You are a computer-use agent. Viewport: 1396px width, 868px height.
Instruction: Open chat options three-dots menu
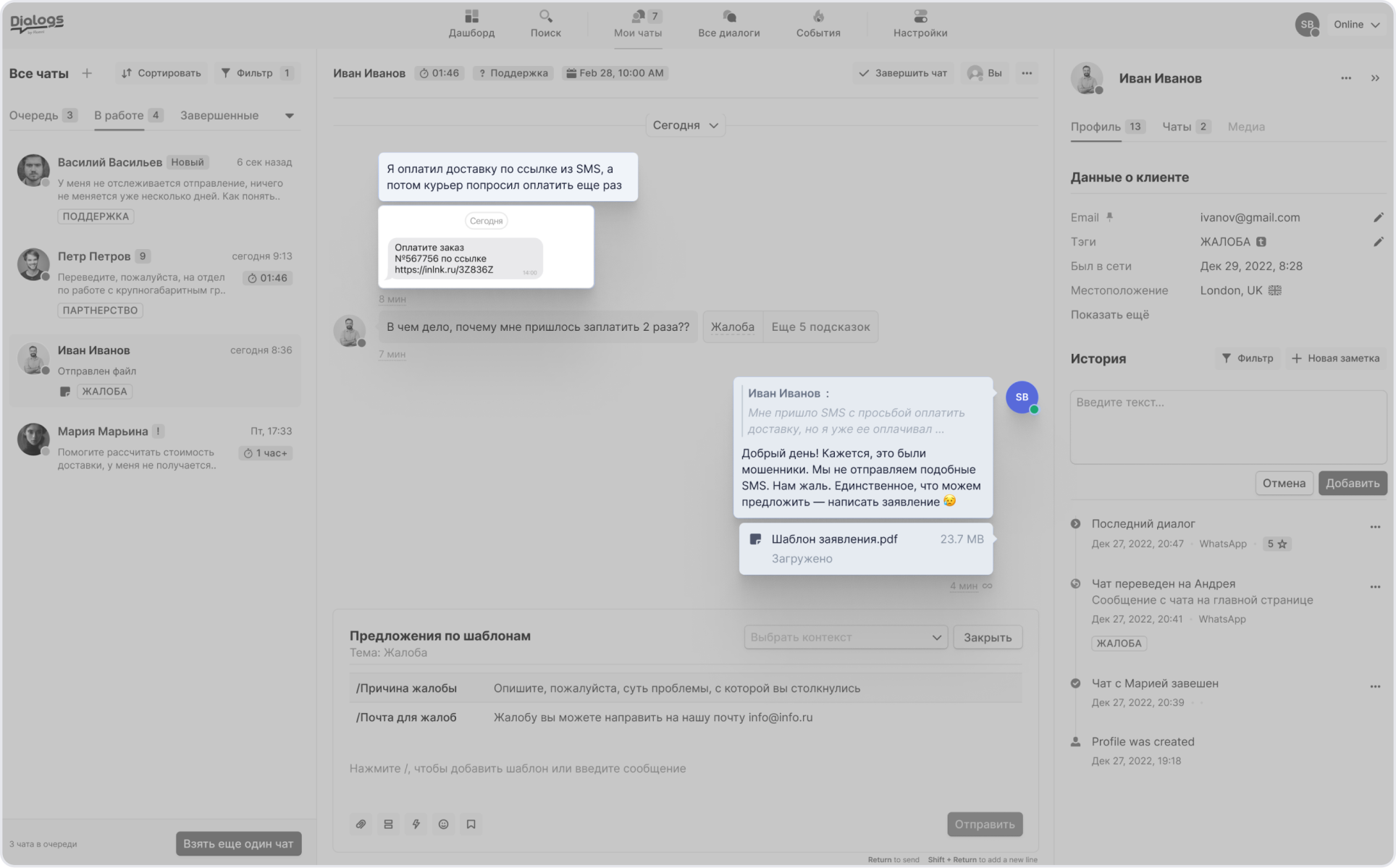coord(1027,73)
